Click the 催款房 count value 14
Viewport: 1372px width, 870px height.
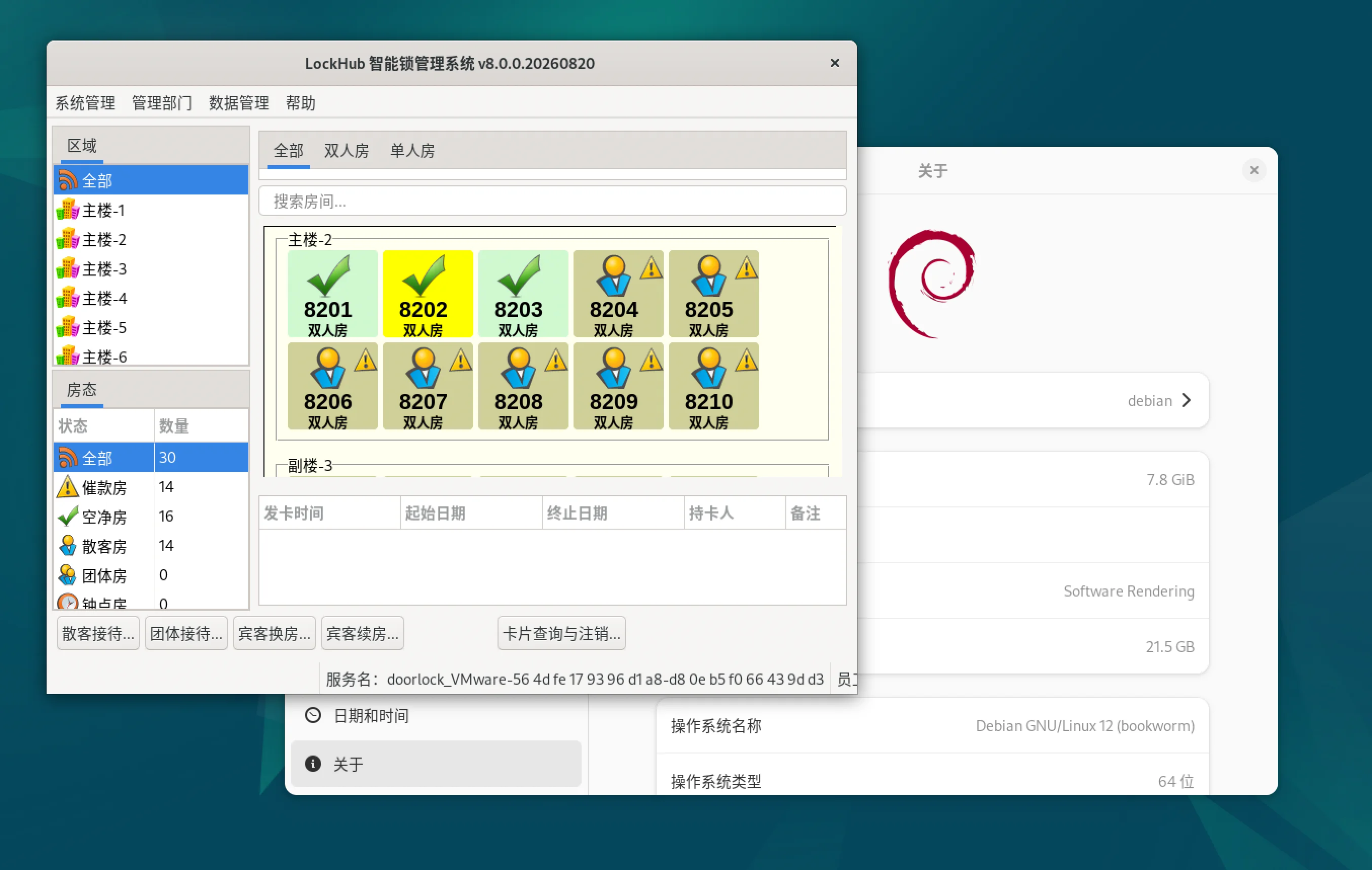pos(166,487)
